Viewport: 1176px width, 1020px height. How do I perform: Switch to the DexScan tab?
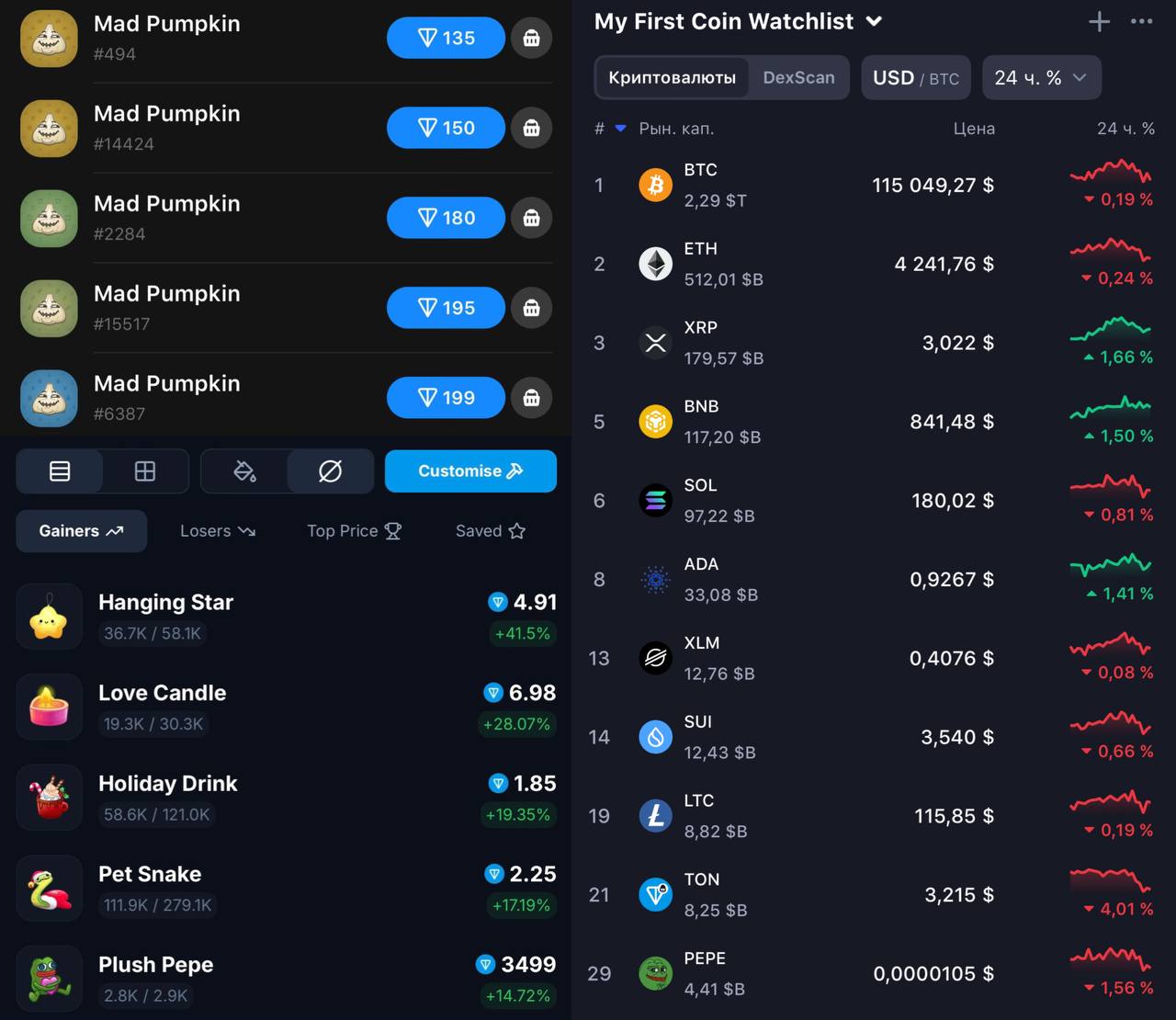point(798,78)
